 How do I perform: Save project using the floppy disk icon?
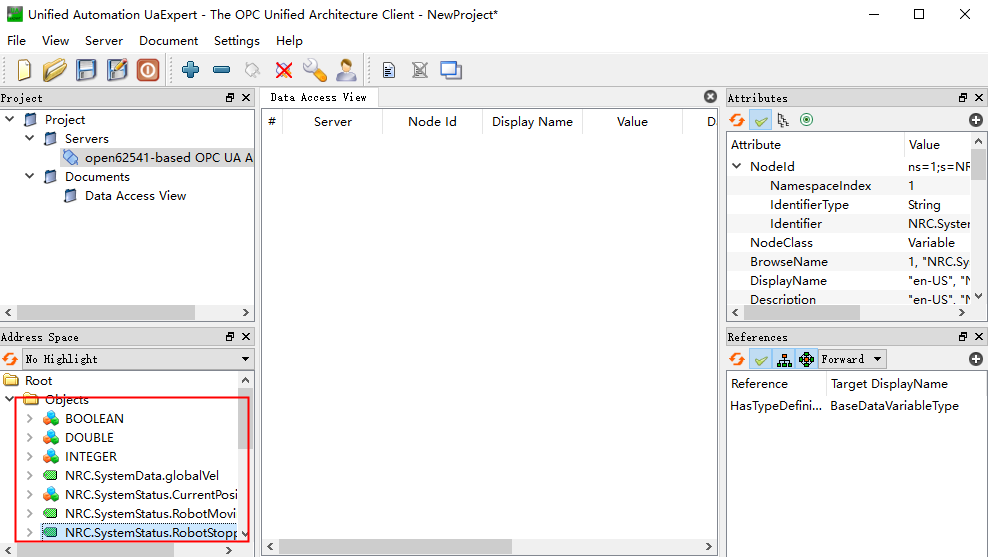pos(87,70)
